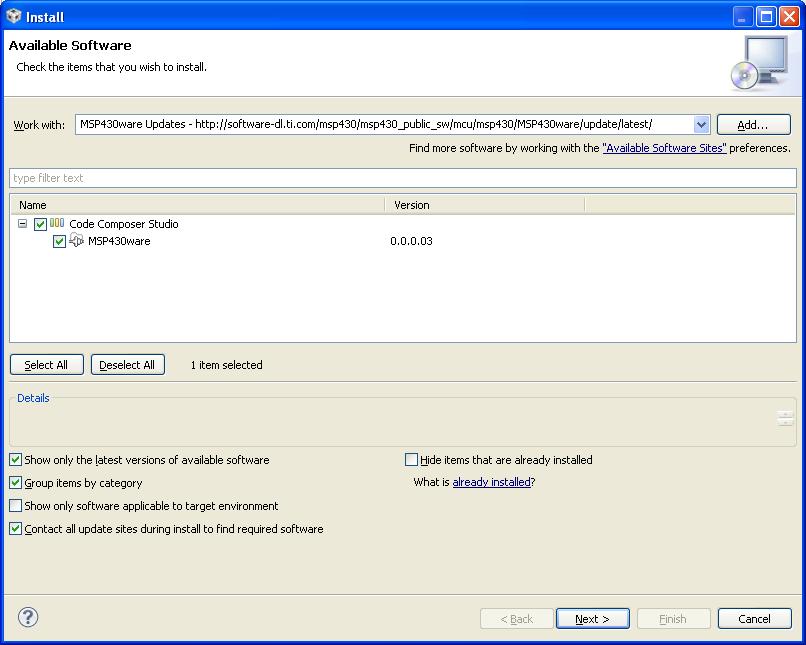806x645 pixels.
Task: Click the Help icon in bottom-left corner
Action: [27, 618]
